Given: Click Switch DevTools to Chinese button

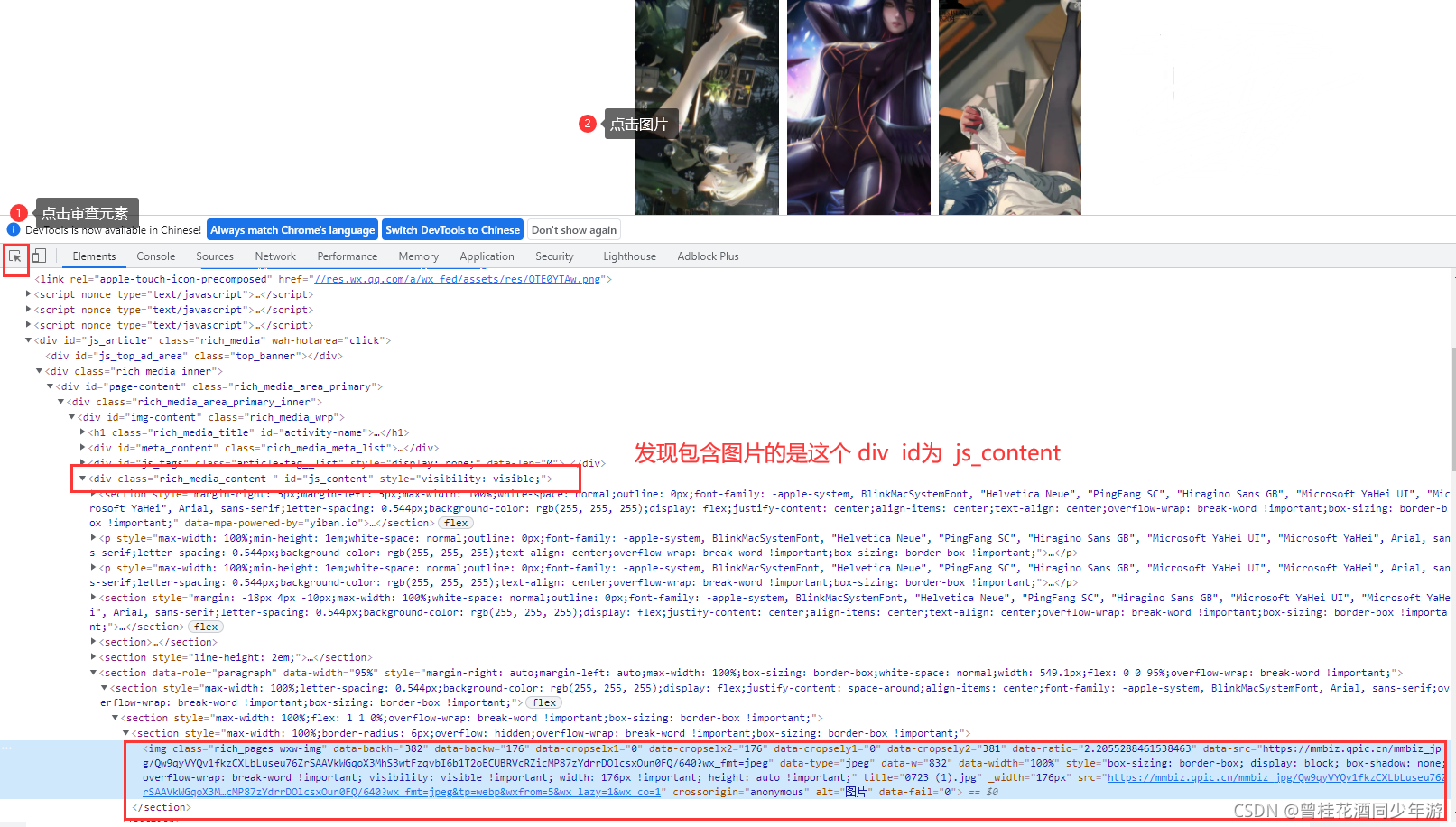Looking at the screenshot, I should [x=452, y=230].
